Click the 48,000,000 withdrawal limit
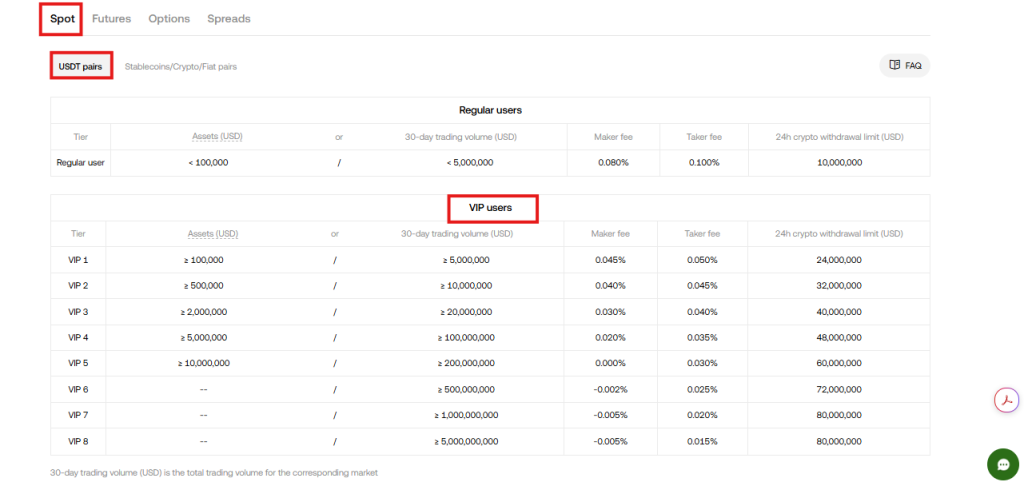This screenshot has width=1024, height=482. (839, 338)
